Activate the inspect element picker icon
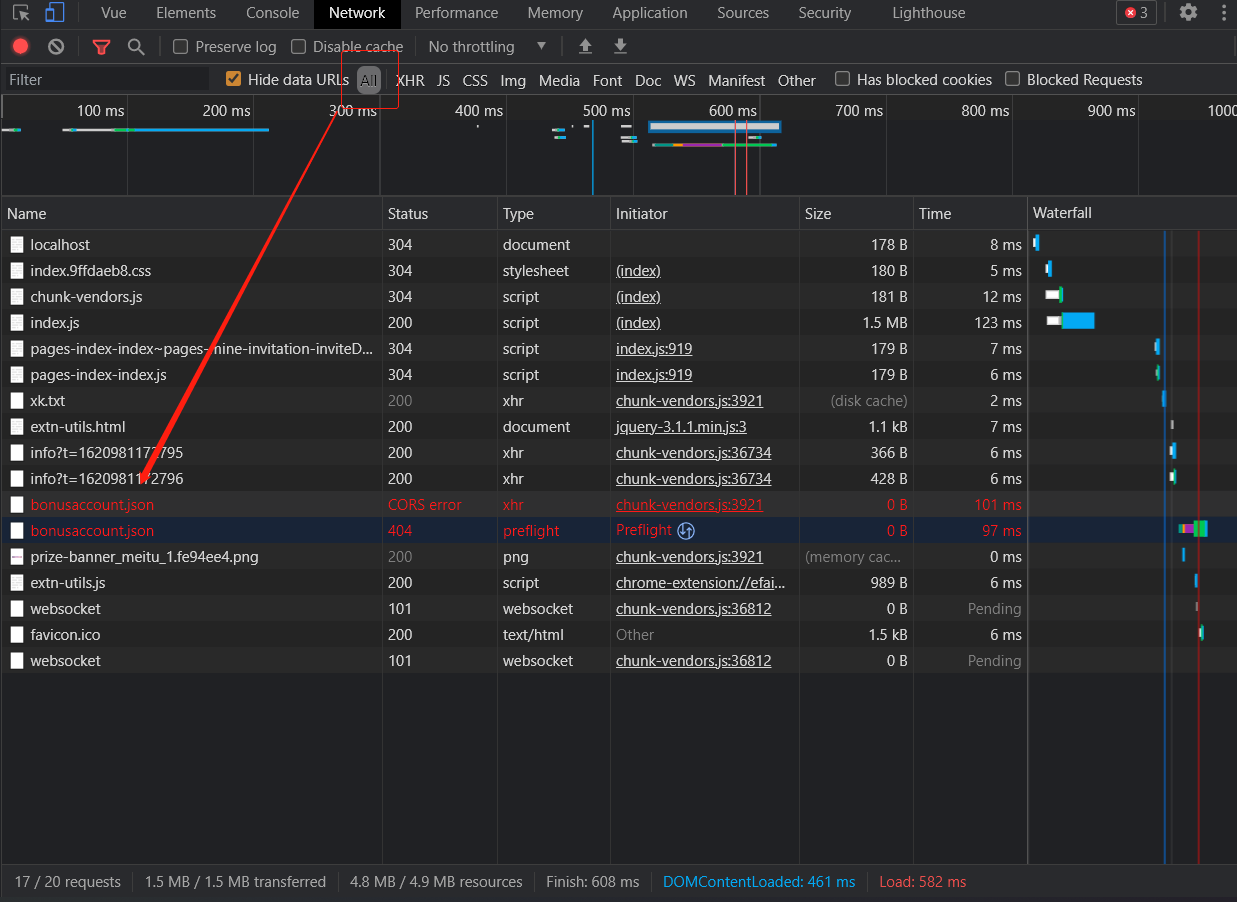Screen dimensions: 1237x902 [21, 13]
